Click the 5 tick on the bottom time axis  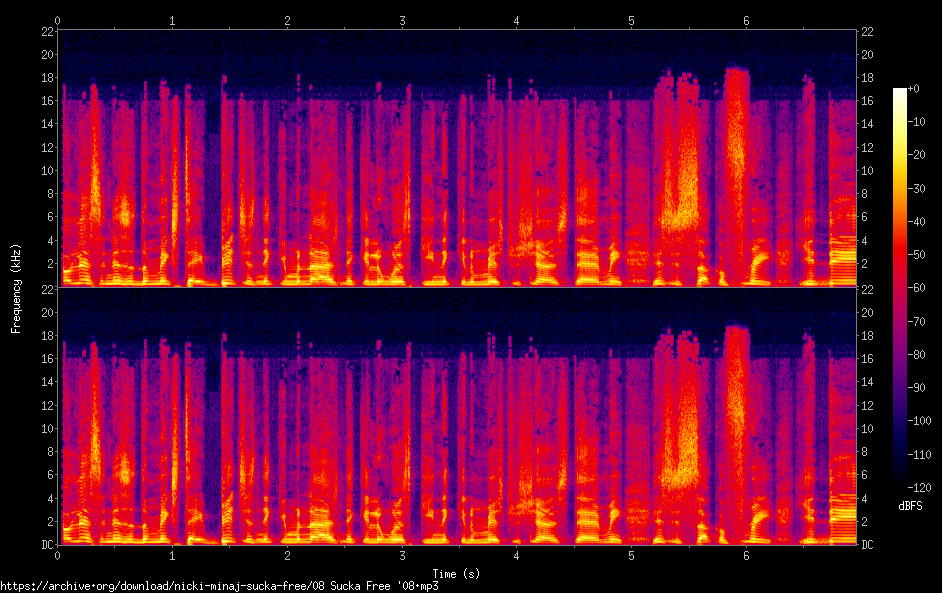click(631, 554)
